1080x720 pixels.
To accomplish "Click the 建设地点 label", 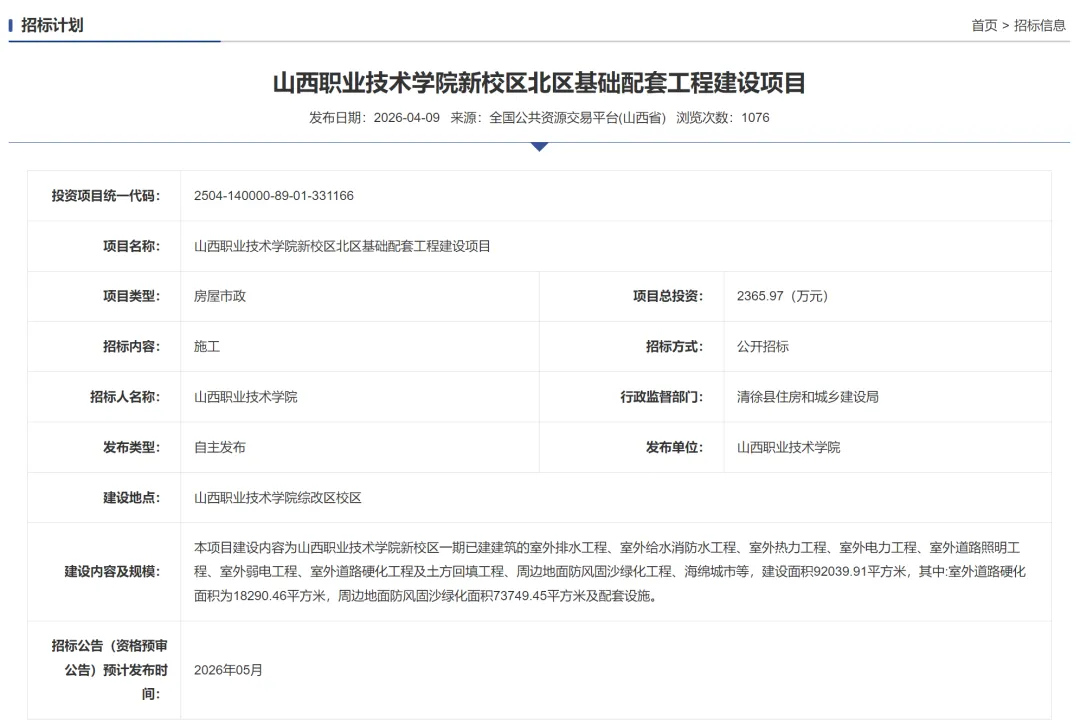I will [131, 497].
